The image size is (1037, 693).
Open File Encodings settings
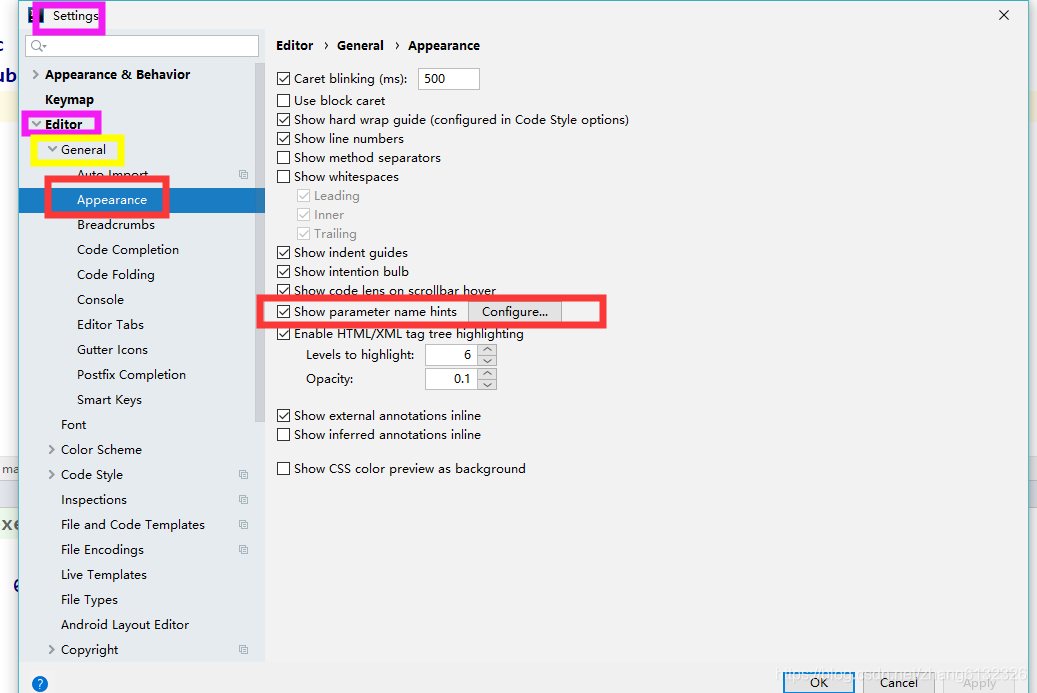pyautogui.click(x=103, y=550)
